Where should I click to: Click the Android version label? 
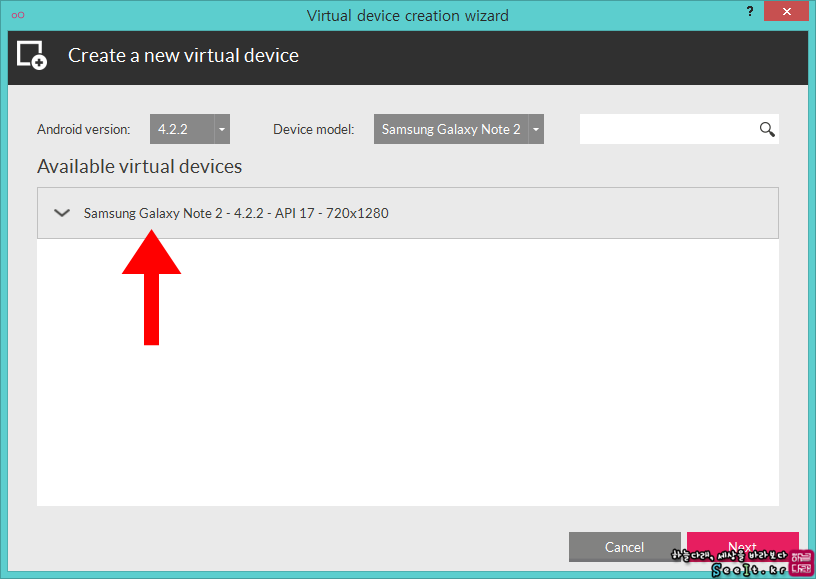tap(84, 129)
